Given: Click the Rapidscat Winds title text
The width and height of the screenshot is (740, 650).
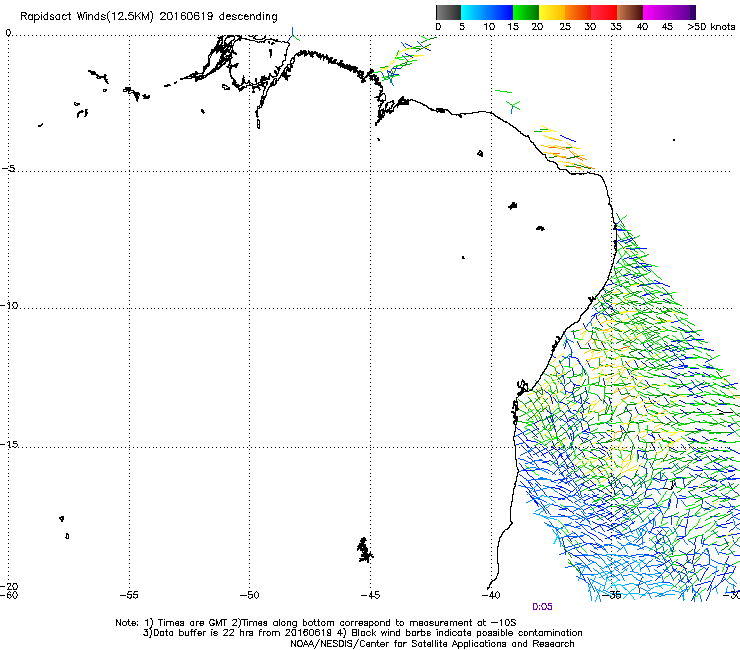Looking at the screenshot, I should click(149, 16).
